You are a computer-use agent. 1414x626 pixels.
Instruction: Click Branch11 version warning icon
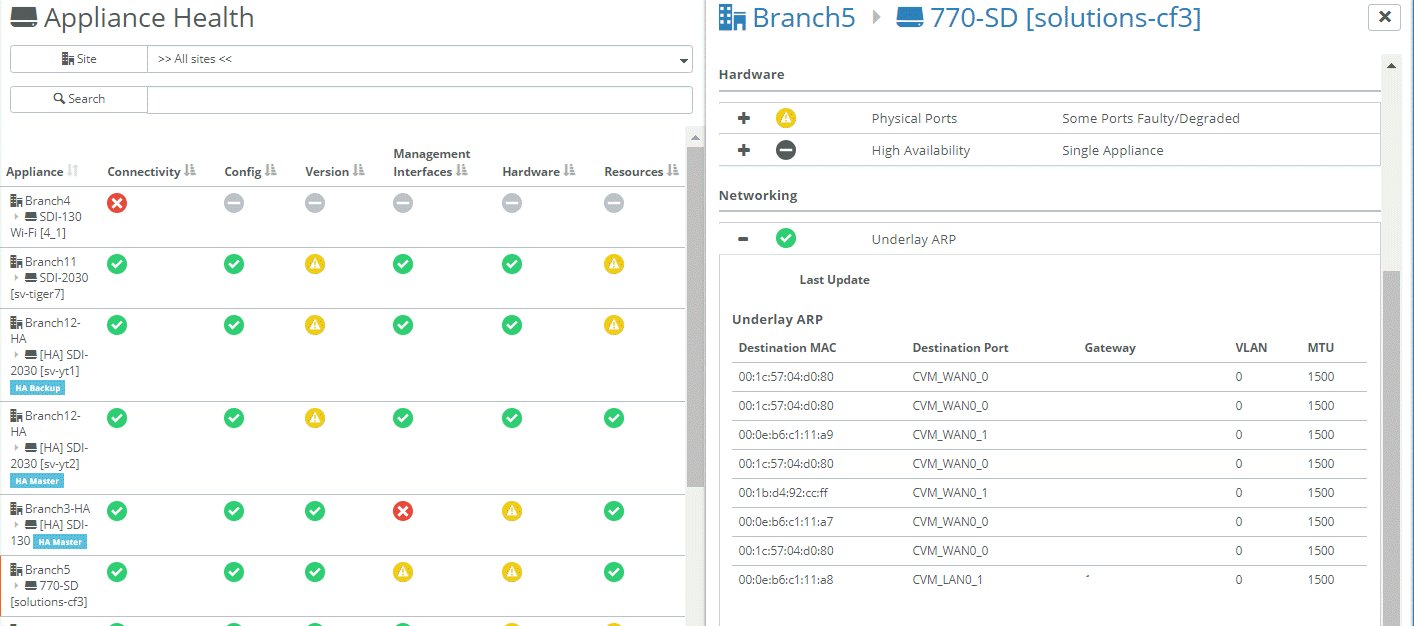[315, 264]
